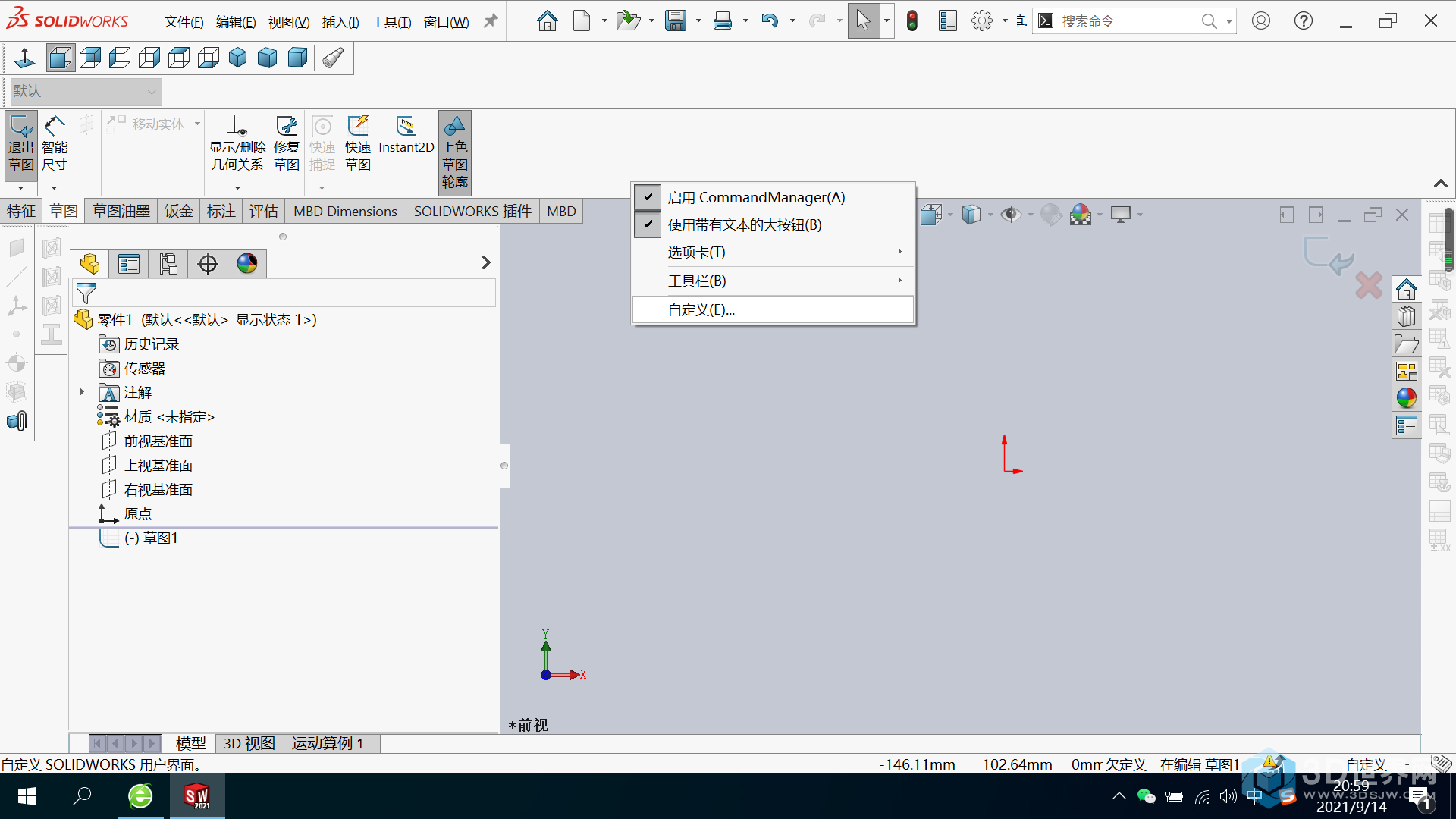
Task: Open the Tabs (选项卡) submenu
Action: 773,252
